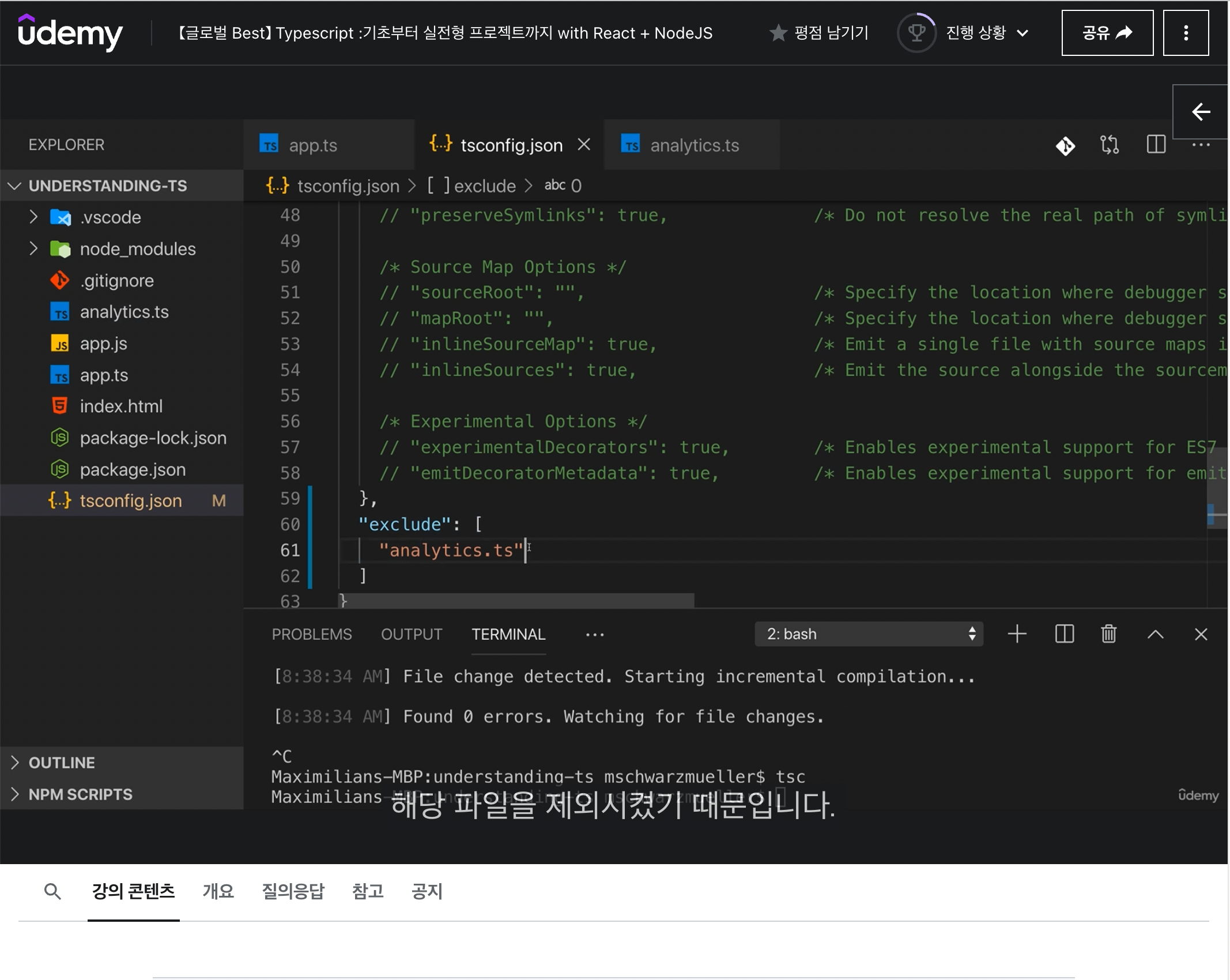Click the new terminal plus icon
Screen dimensions: 1230x980
click(x=1017, y=634)
